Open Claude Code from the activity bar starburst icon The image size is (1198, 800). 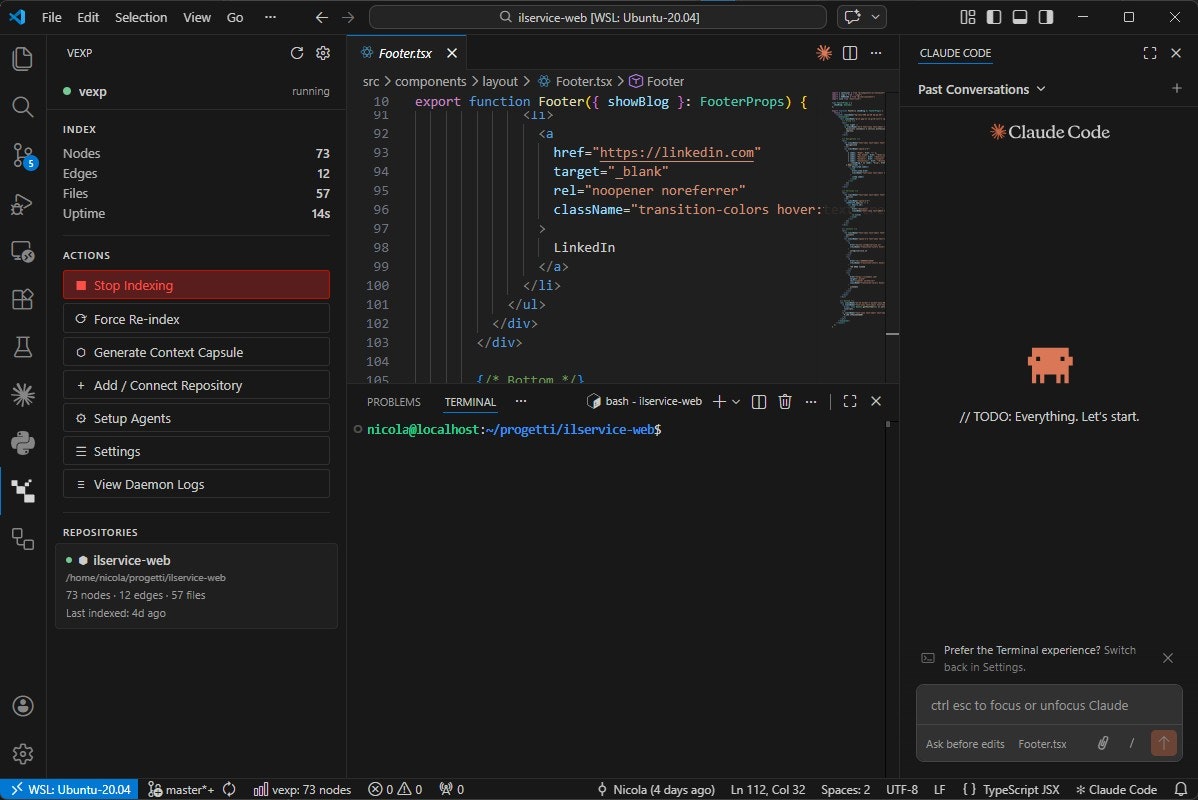point(22,395)
